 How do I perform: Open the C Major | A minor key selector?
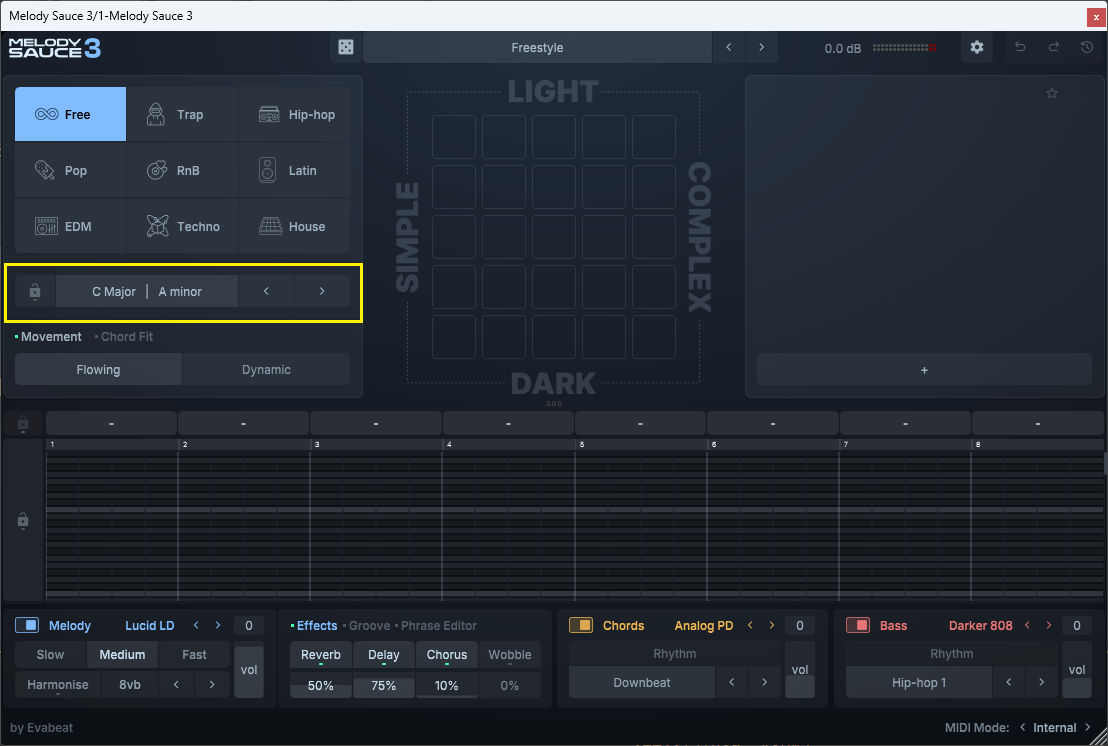147,292
